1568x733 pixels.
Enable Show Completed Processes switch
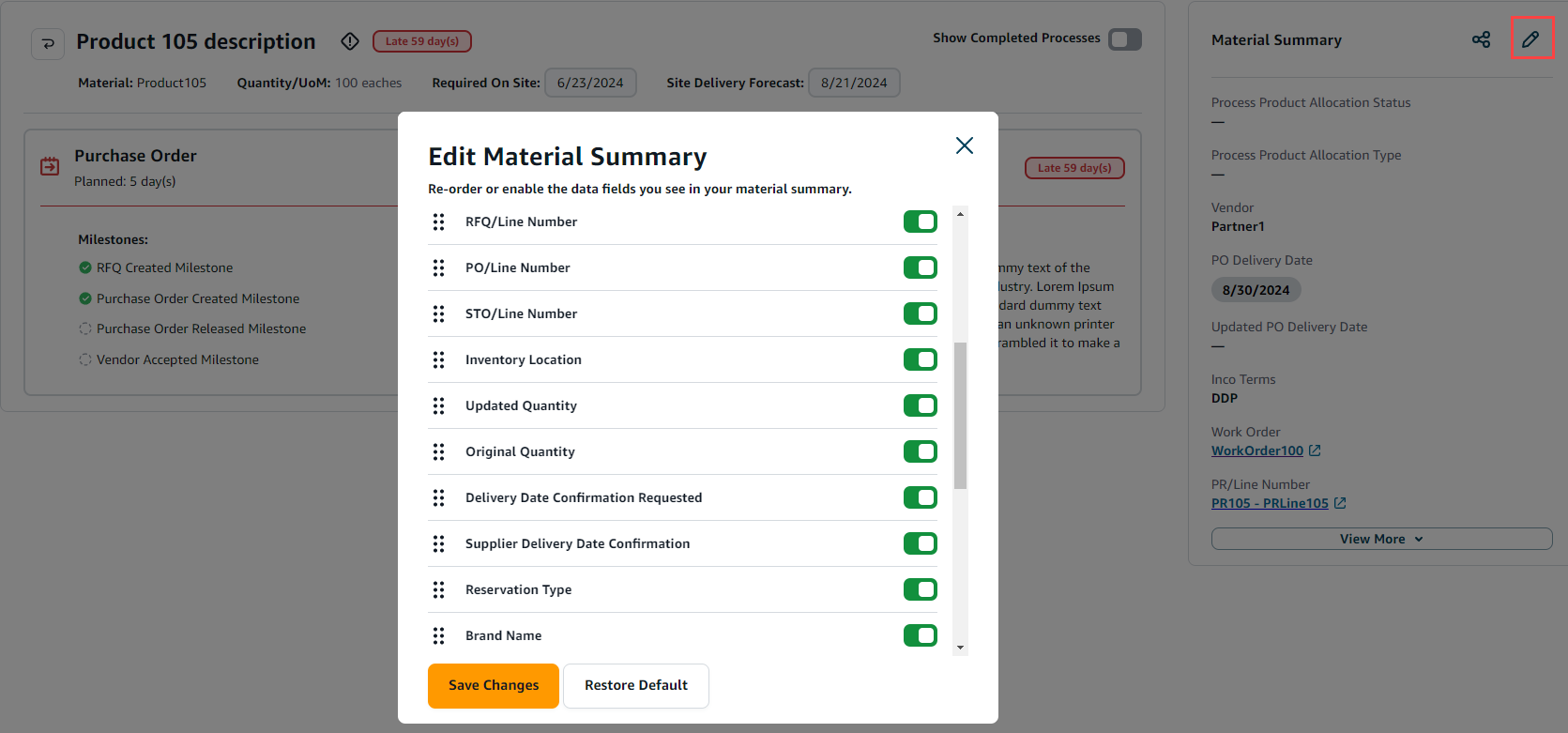coord(1124,39)
